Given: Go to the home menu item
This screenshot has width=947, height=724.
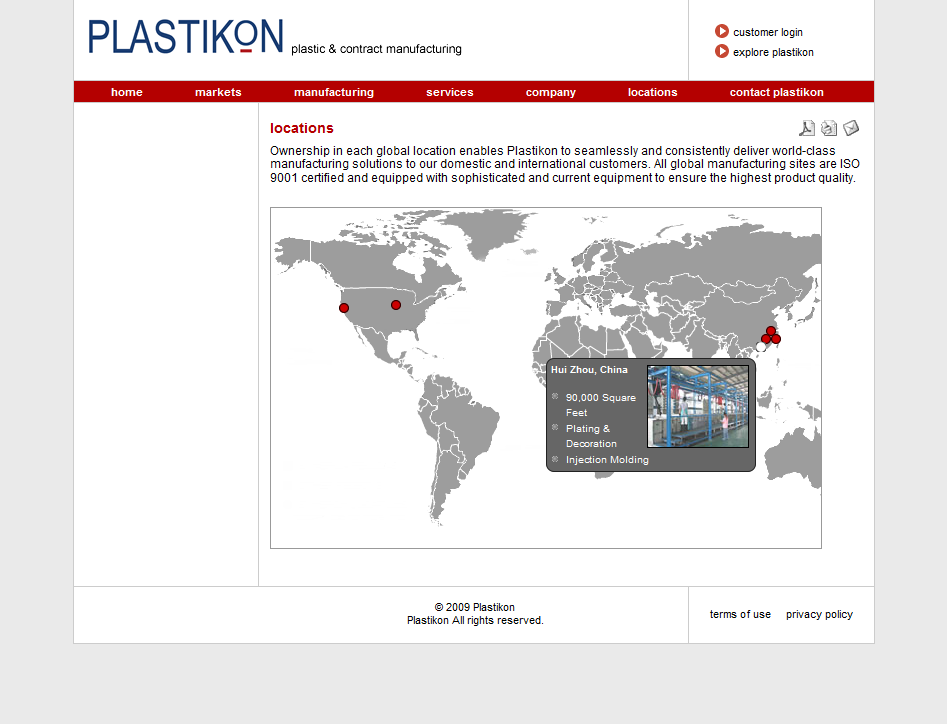Looking at the screenshot, I should pos(127,92).
